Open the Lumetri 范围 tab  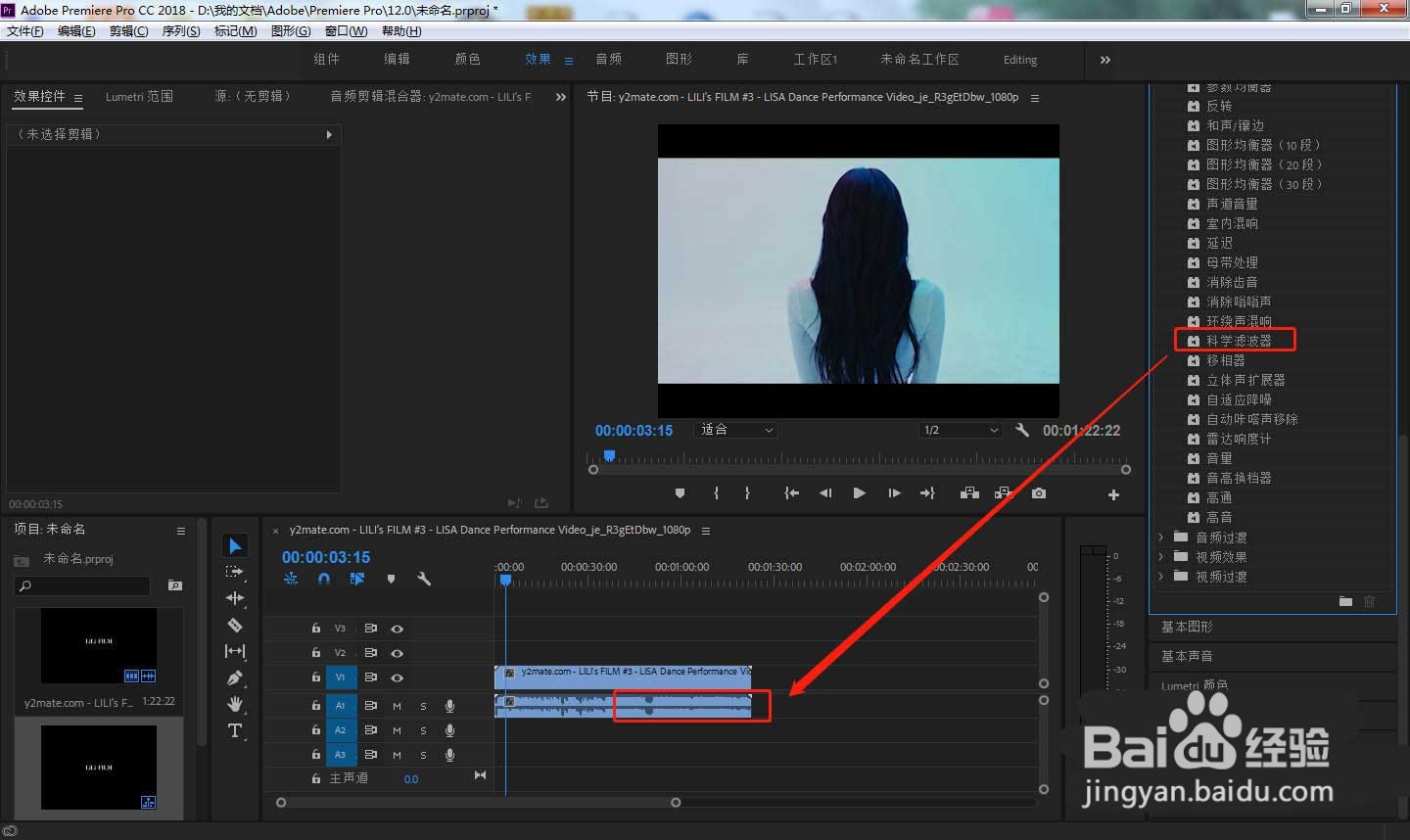[139, 97]
